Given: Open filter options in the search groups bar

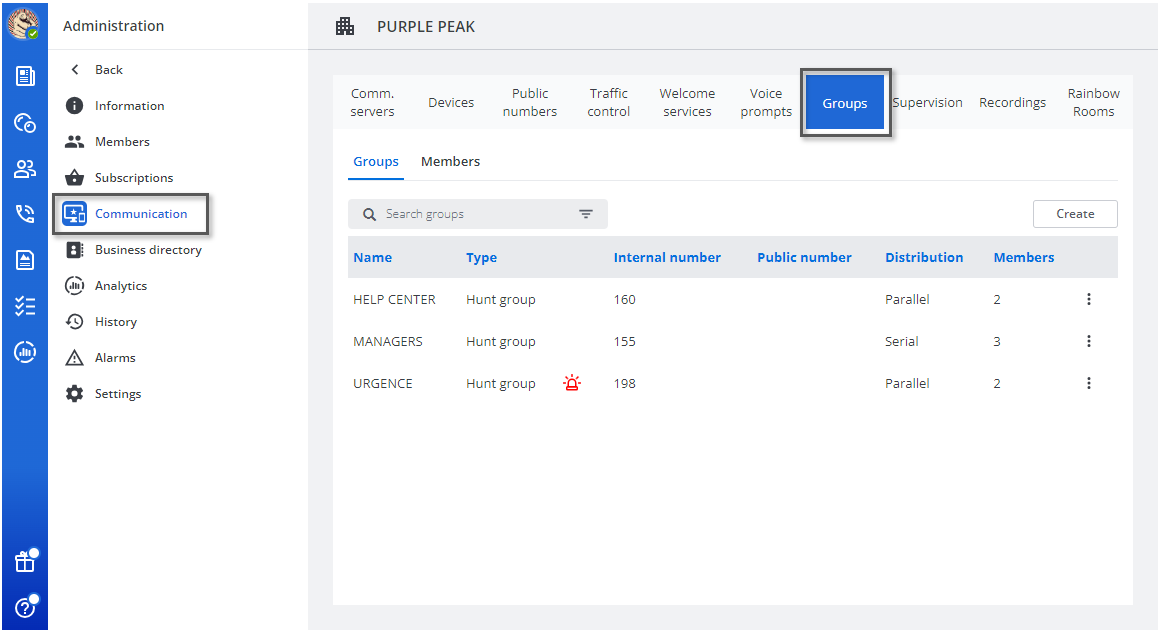Looking at the screenshot, I should pyautogui.click(x=586, y=214).
